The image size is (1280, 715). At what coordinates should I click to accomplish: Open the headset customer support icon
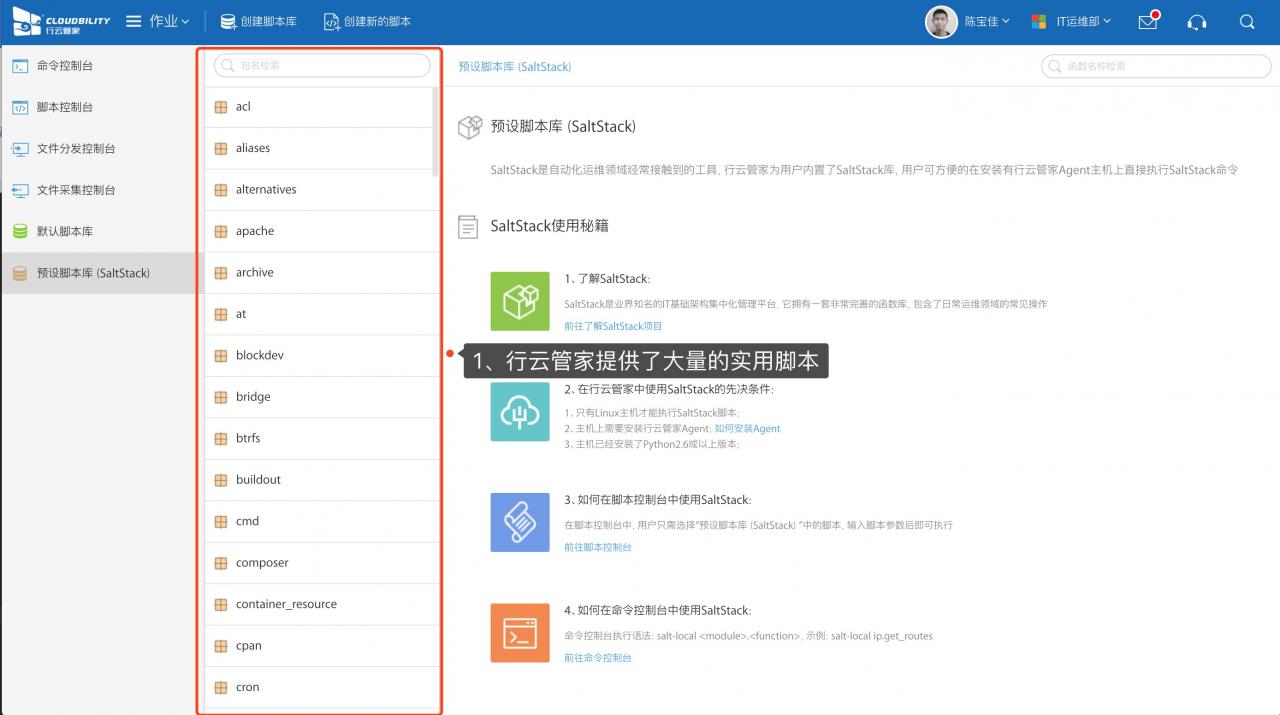[1196, 22]
